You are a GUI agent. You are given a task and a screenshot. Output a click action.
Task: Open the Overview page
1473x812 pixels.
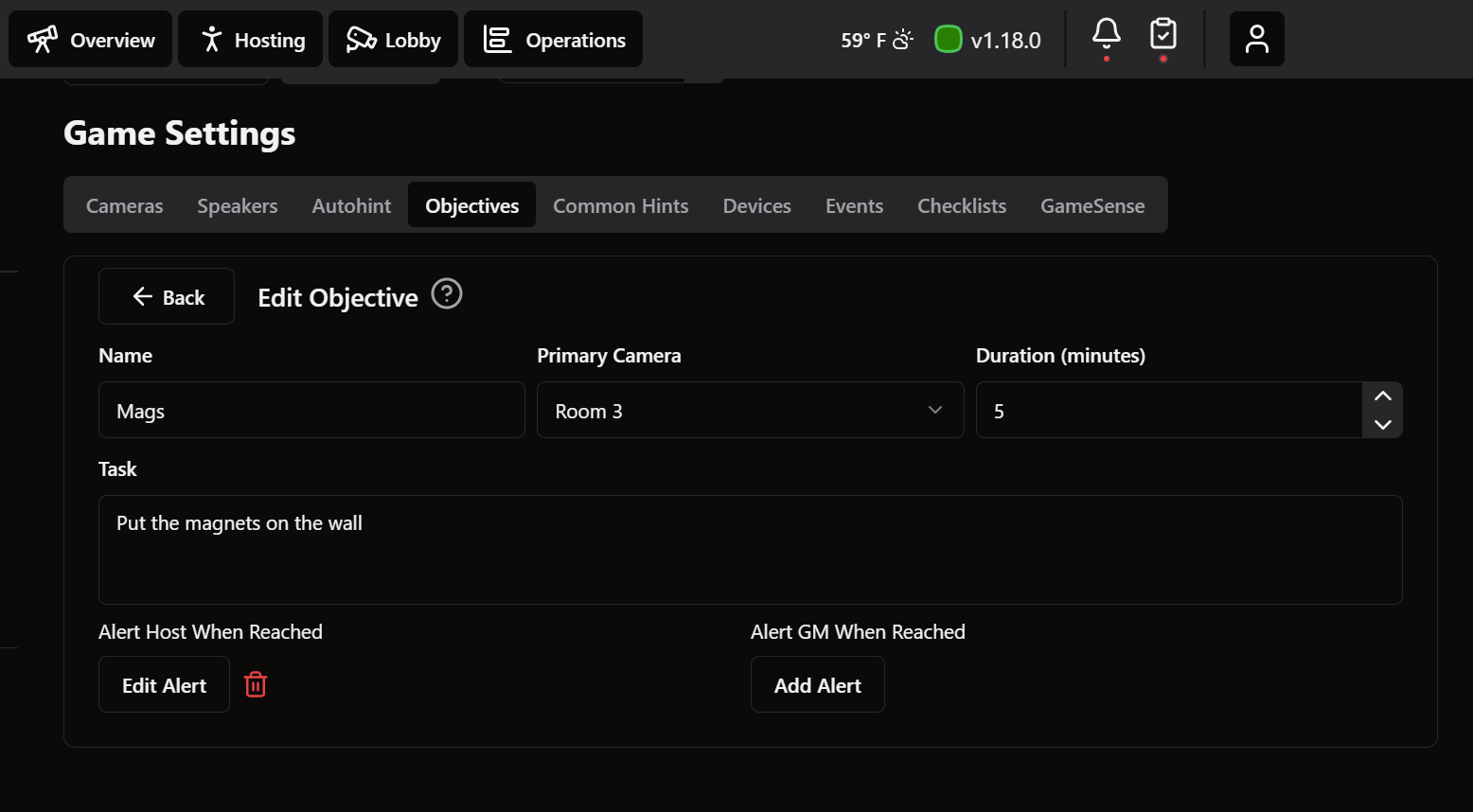tap(91, 40)
